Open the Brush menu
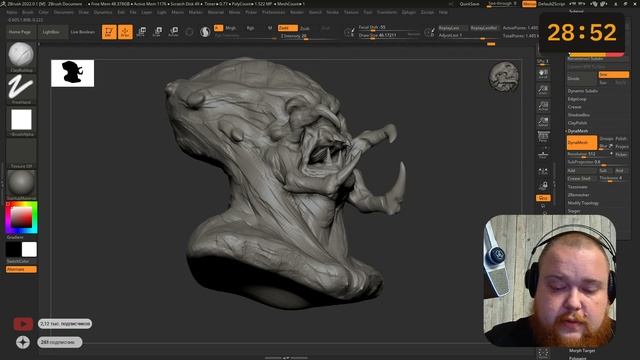The image size is (640, 360). 28,12
